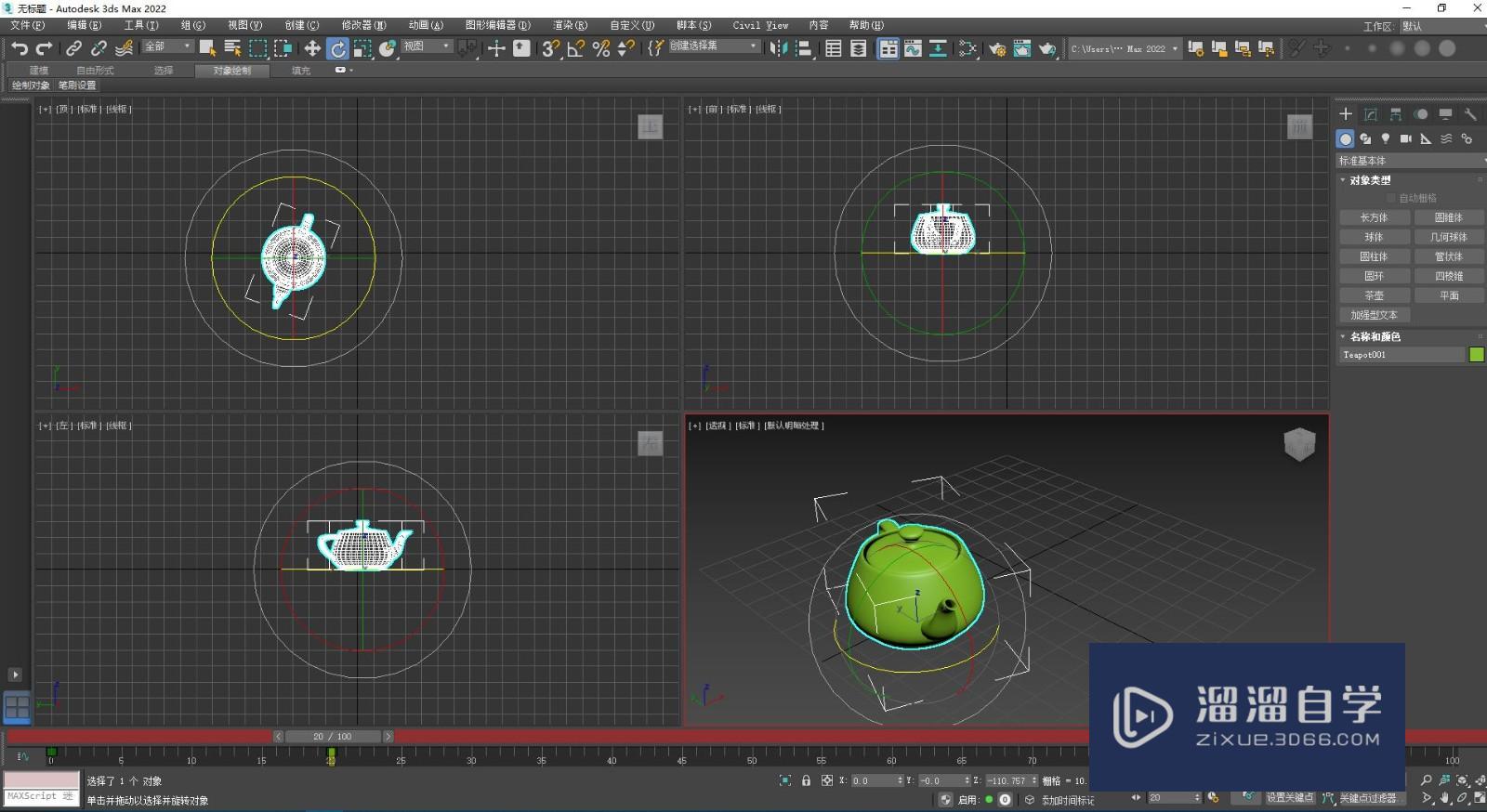1487x812 pixels.
Task: Open the 文件(F) menu
Action: (27, 25)
